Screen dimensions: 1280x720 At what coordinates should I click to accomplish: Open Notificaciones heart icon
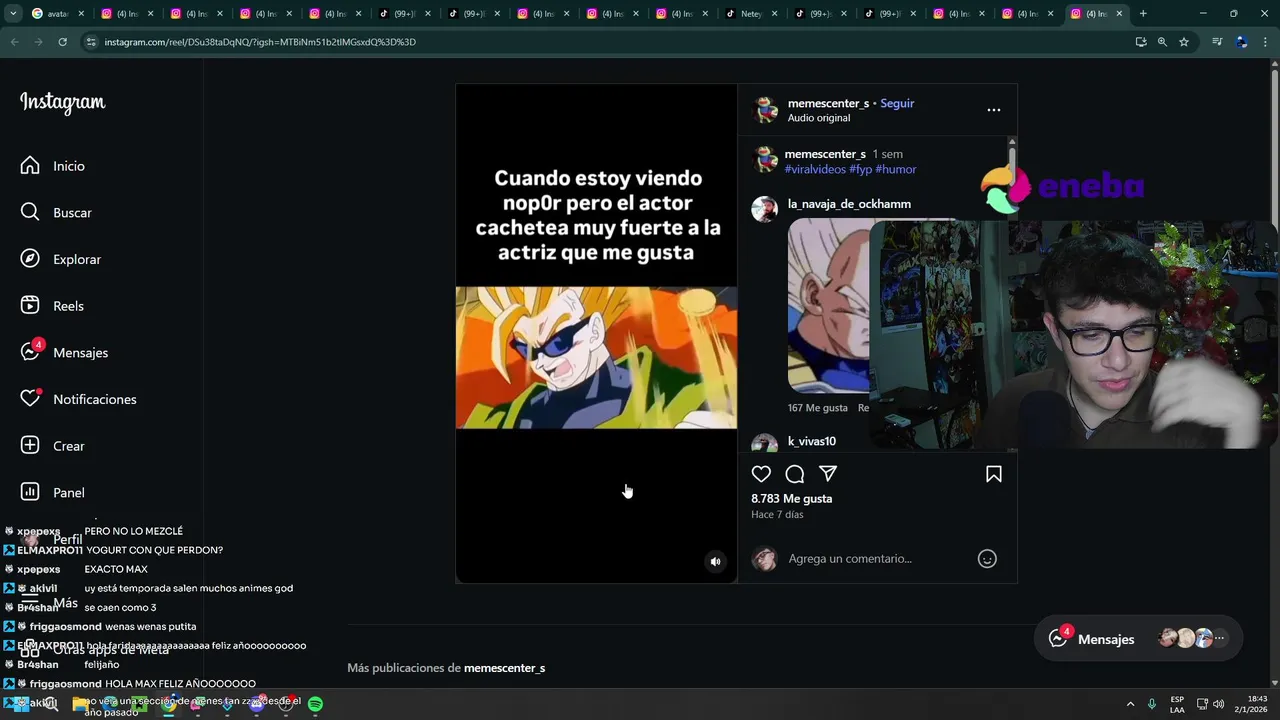coord(30,399)
